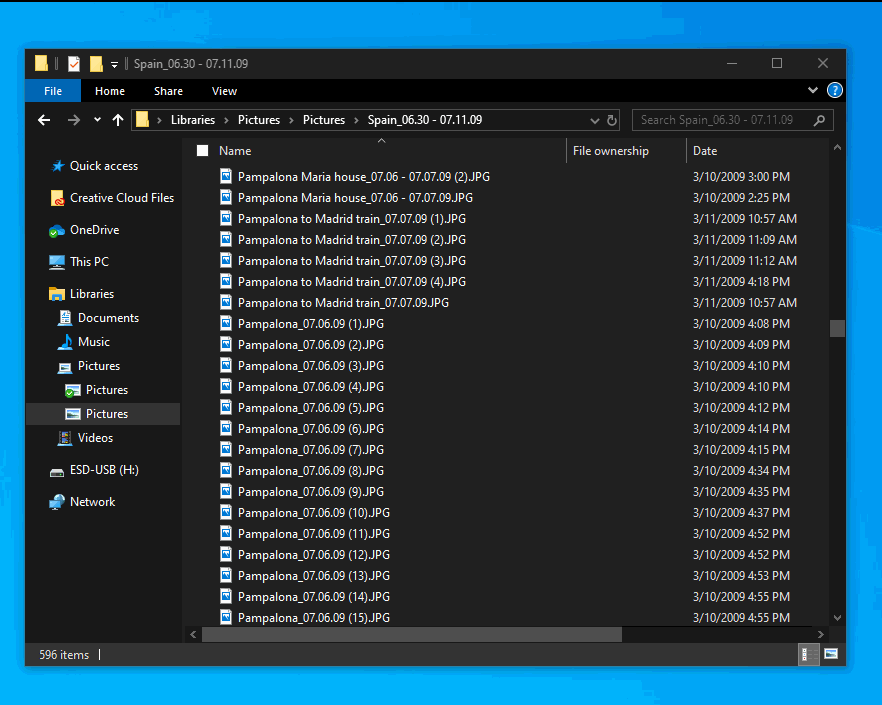
Task: Open the Properties icon on quick access toolbar
Action: (72, 63)
